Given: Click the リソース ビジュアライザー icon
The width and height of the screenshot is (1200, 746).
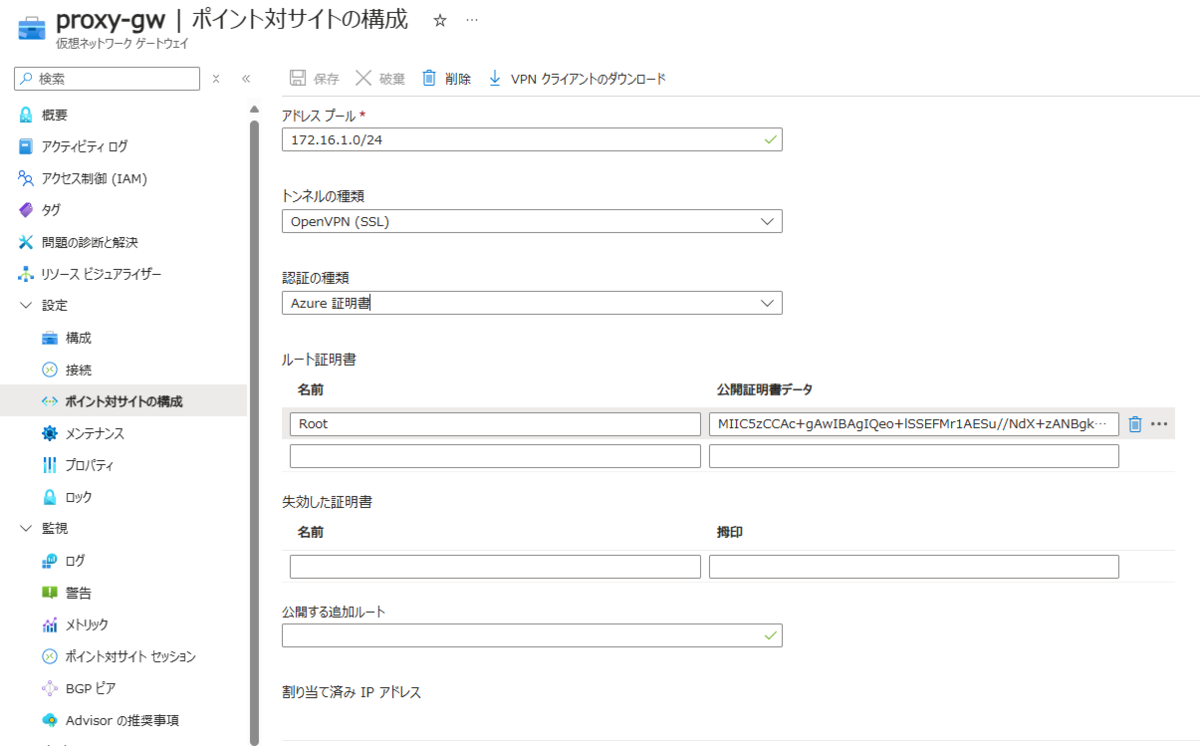Looking at the screenshot, I should point(26,274).
